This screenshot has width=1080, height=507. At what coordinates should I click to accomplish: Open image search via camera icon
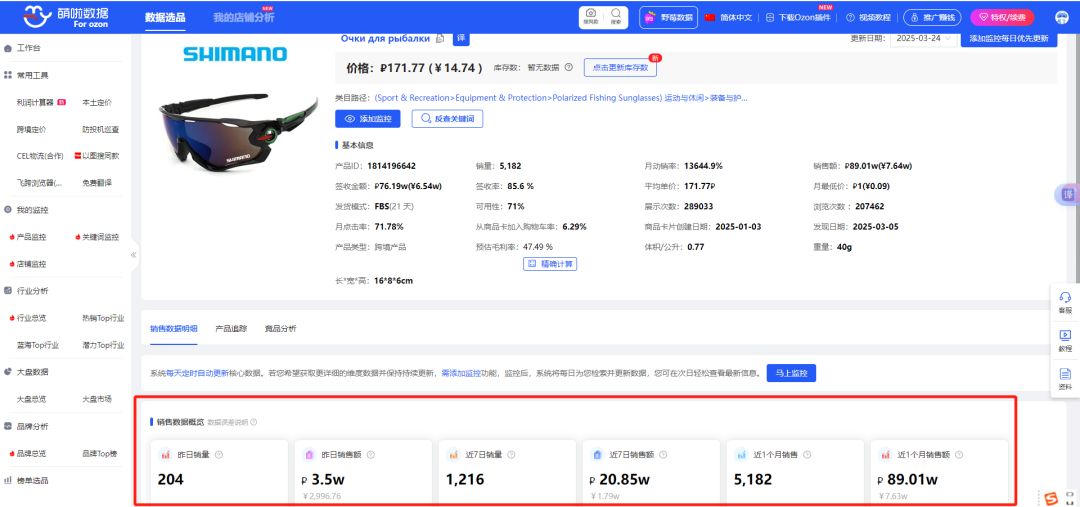pos(591,17)
